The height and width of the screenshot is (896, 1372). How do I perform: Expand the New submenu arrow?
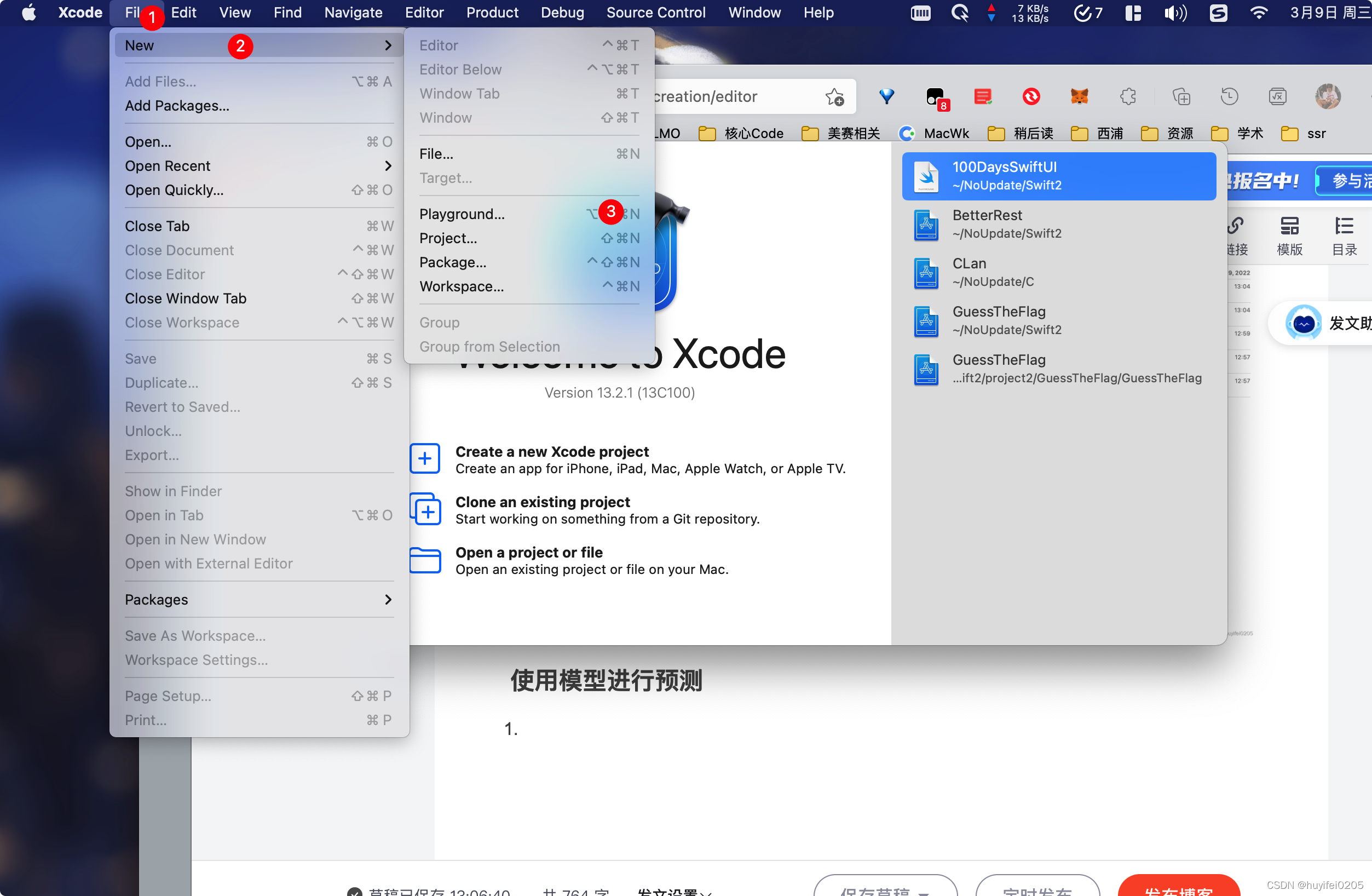point(388,45)
